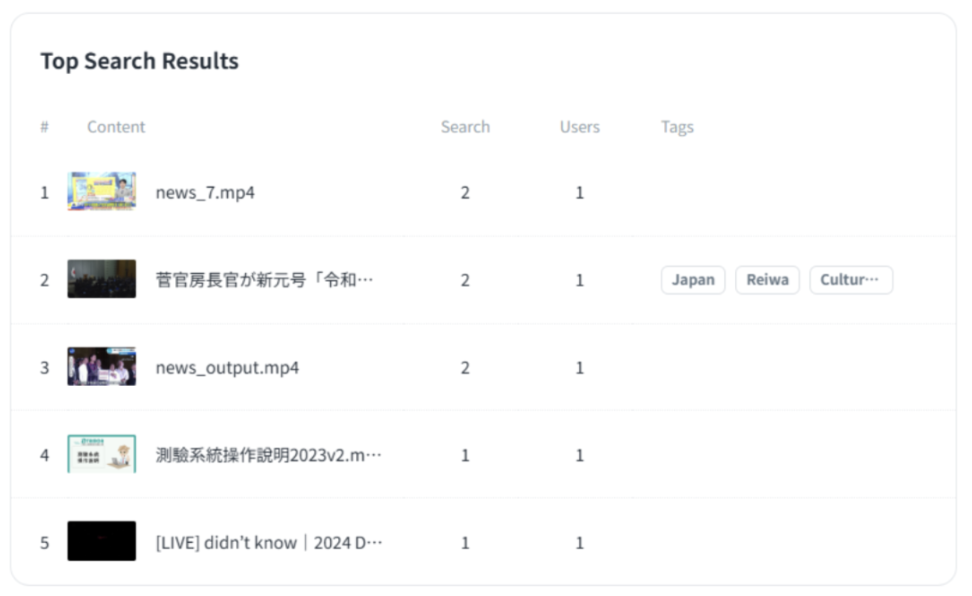Screen dimensions: 972x596
Task: Click the # rank column header
Action: pos(44,127)
